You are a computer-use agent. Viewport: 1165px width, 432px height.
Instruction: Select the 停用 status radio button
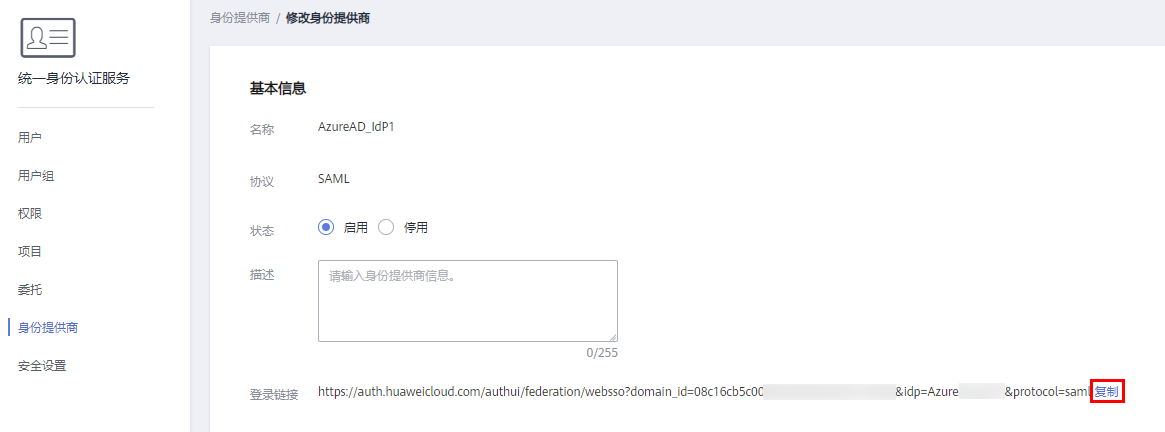pos(386,228)
